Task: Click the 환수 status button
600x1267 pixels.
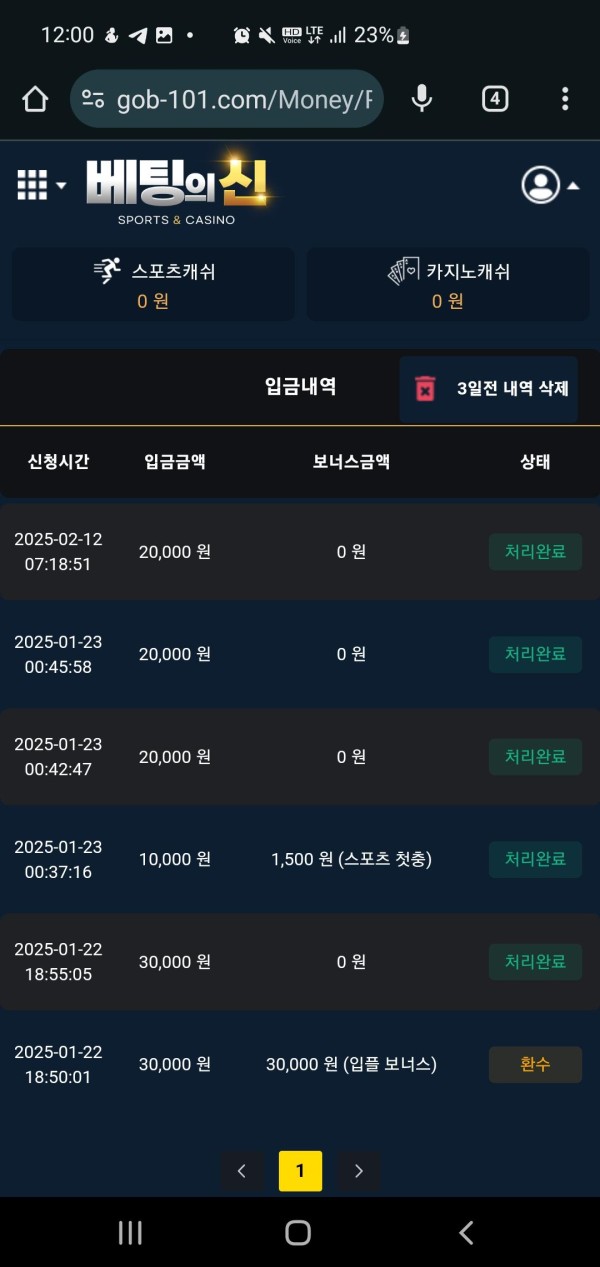Action: tap(535, 1064)
